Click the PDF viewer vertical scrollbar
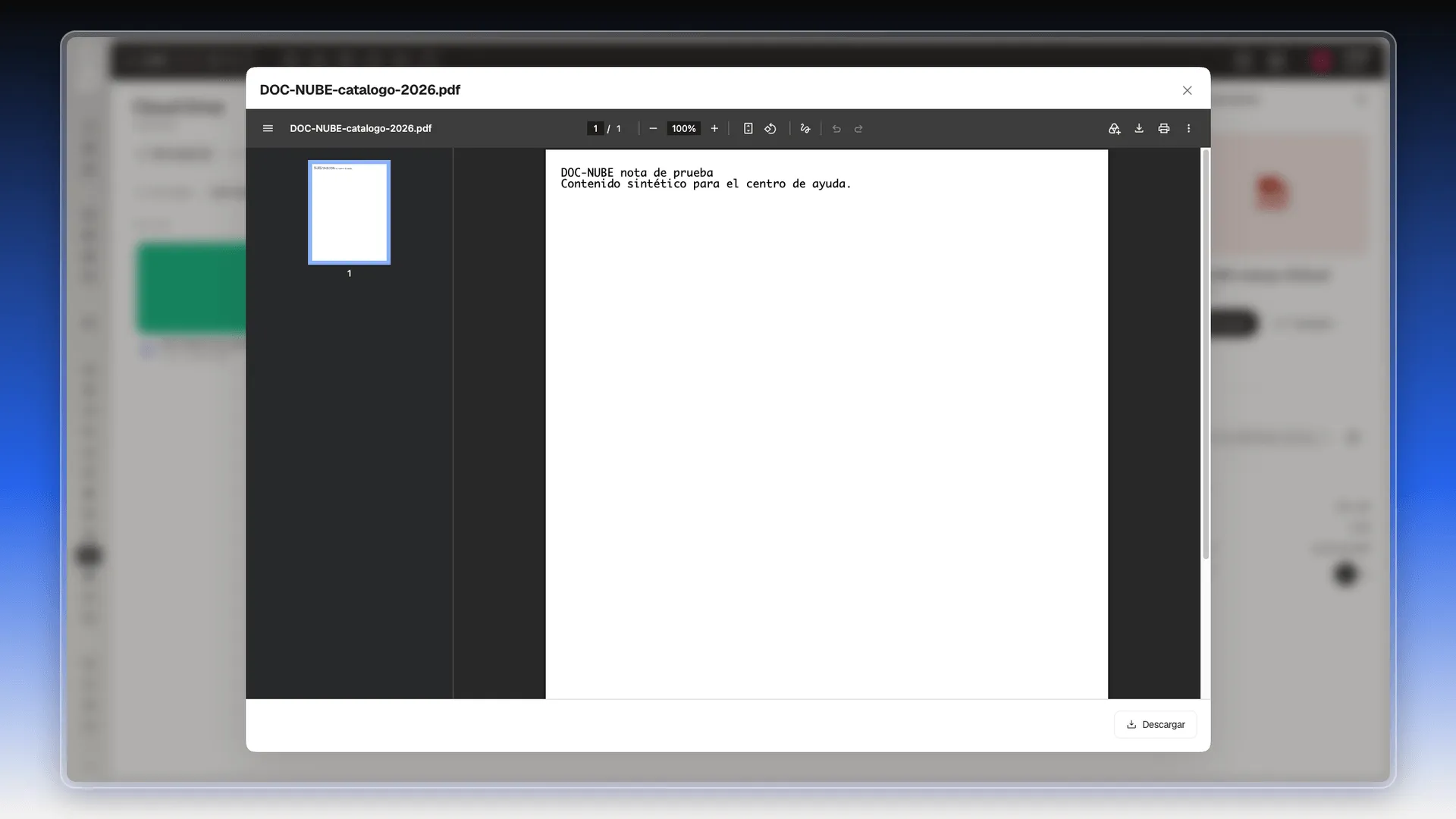The width and height of the screenshot is (1456, 819). click(x=1206, y=354)
